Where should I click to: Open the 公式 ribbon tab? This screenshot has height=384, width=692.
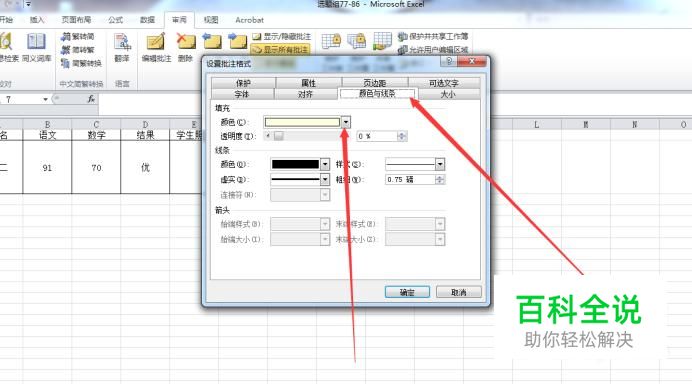(116, 20)
